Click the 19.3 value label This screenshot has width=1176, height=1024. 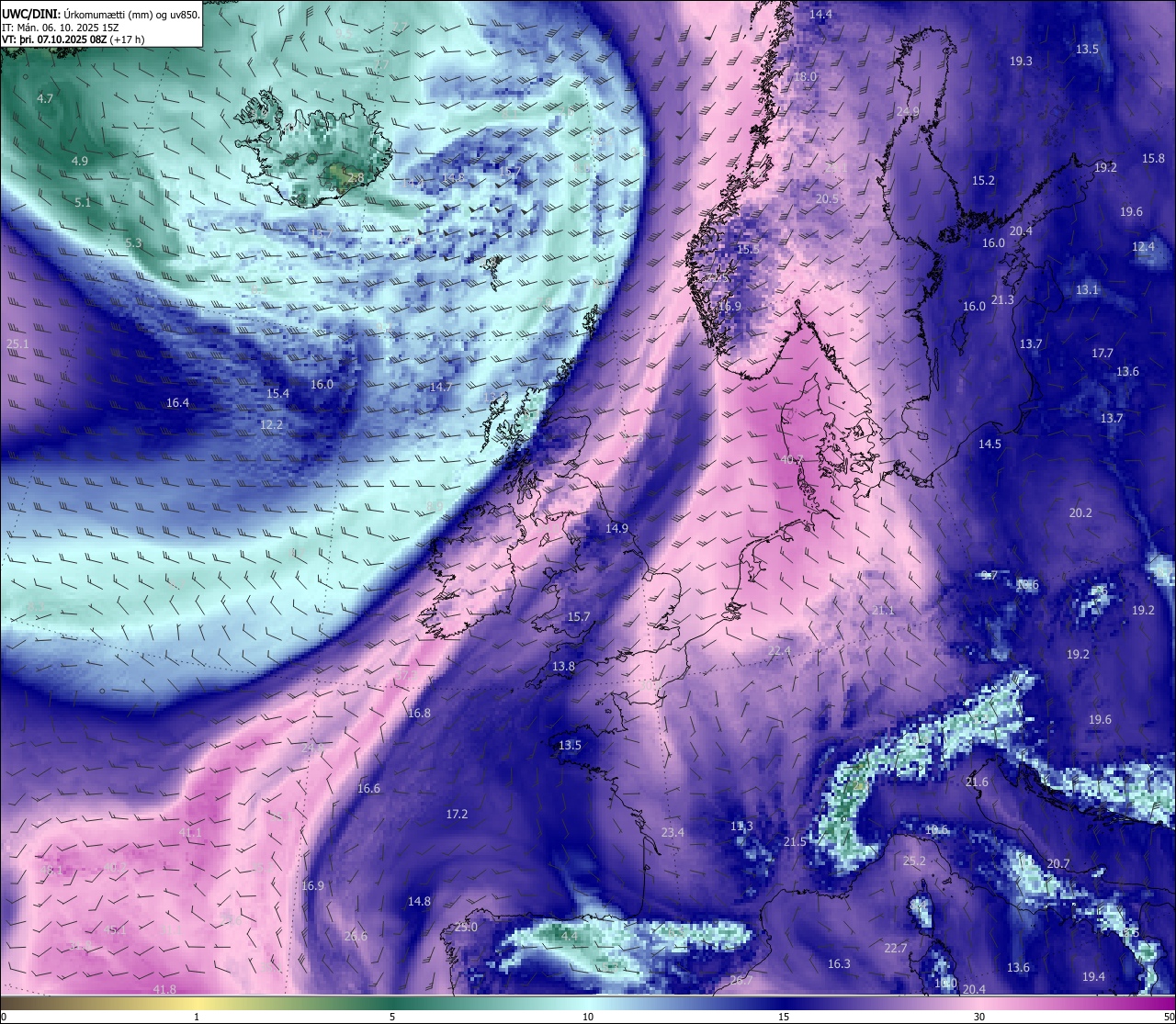pyautogui.click(x=1021, y=61)
